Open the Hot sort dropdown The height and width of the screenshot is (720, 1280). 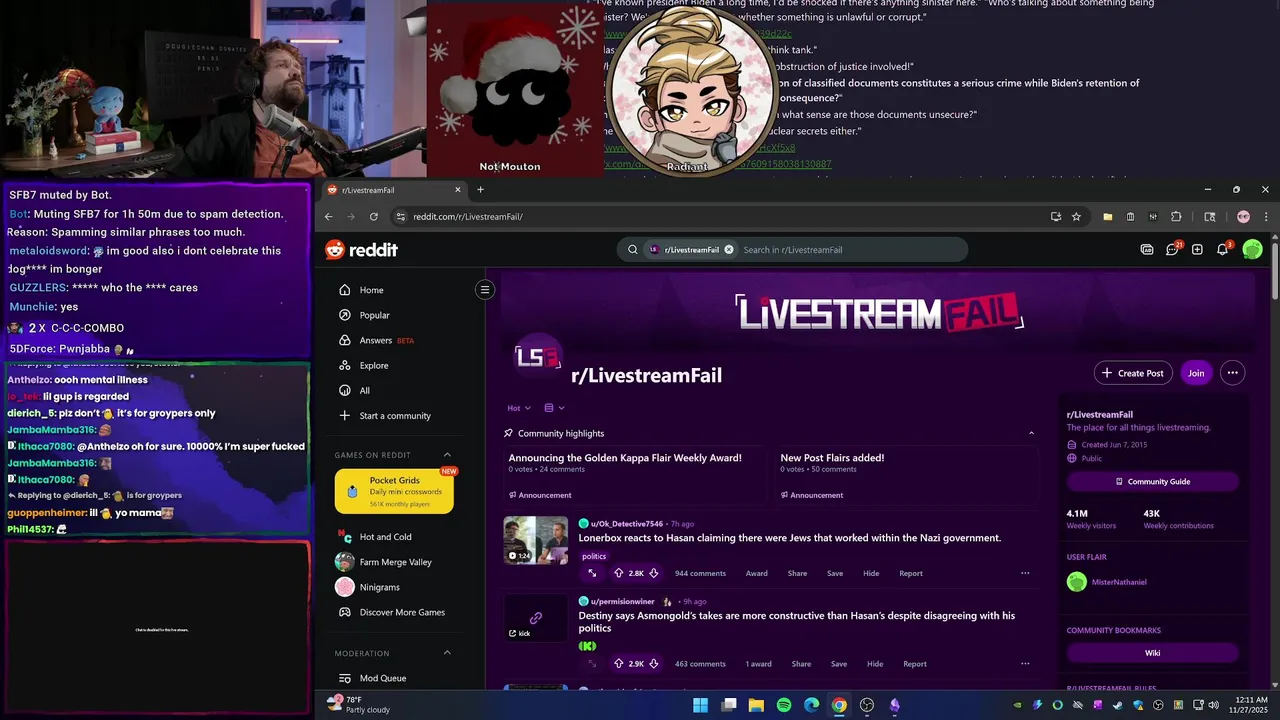[x=519, y=408]
